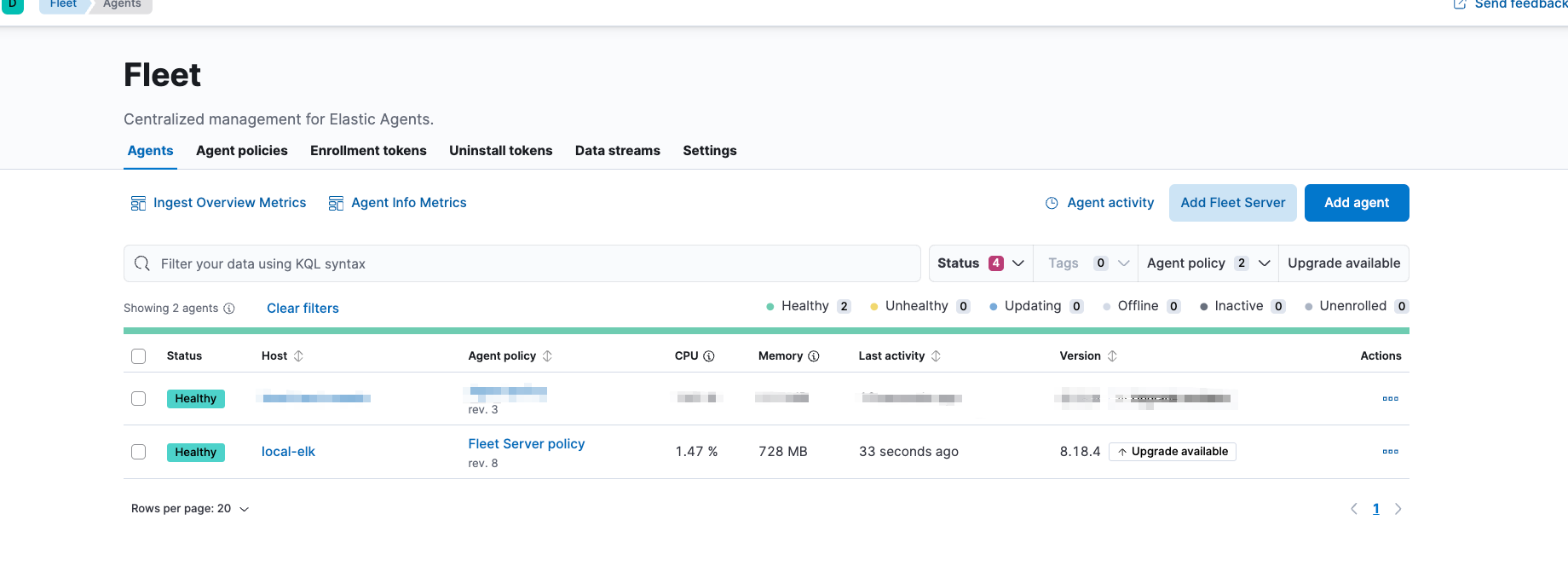Check the first agent row checkbox
This screenshot has height=572, width=1568.
tap(139, 398)
